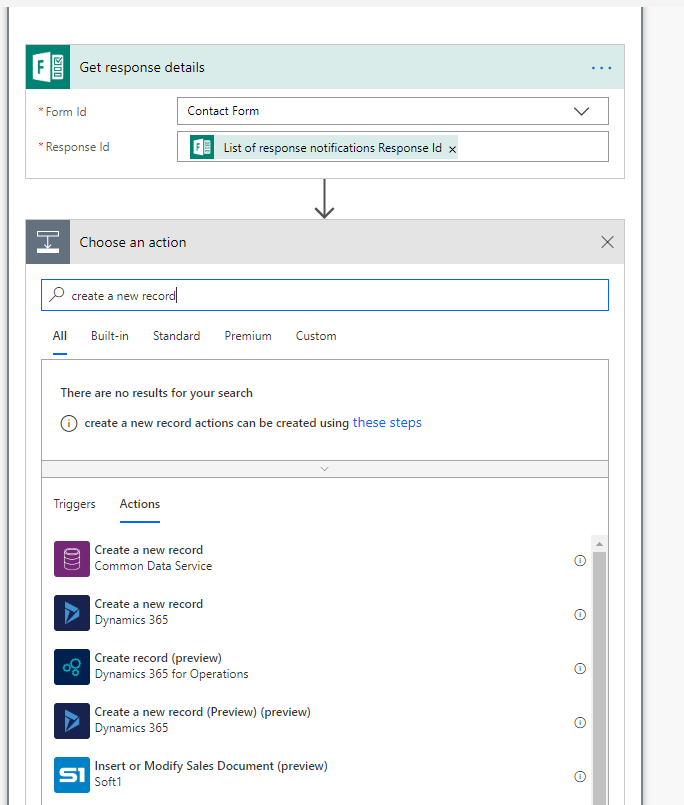
Task: Click the Common Data Service connector icon
Action: point(72,559)
